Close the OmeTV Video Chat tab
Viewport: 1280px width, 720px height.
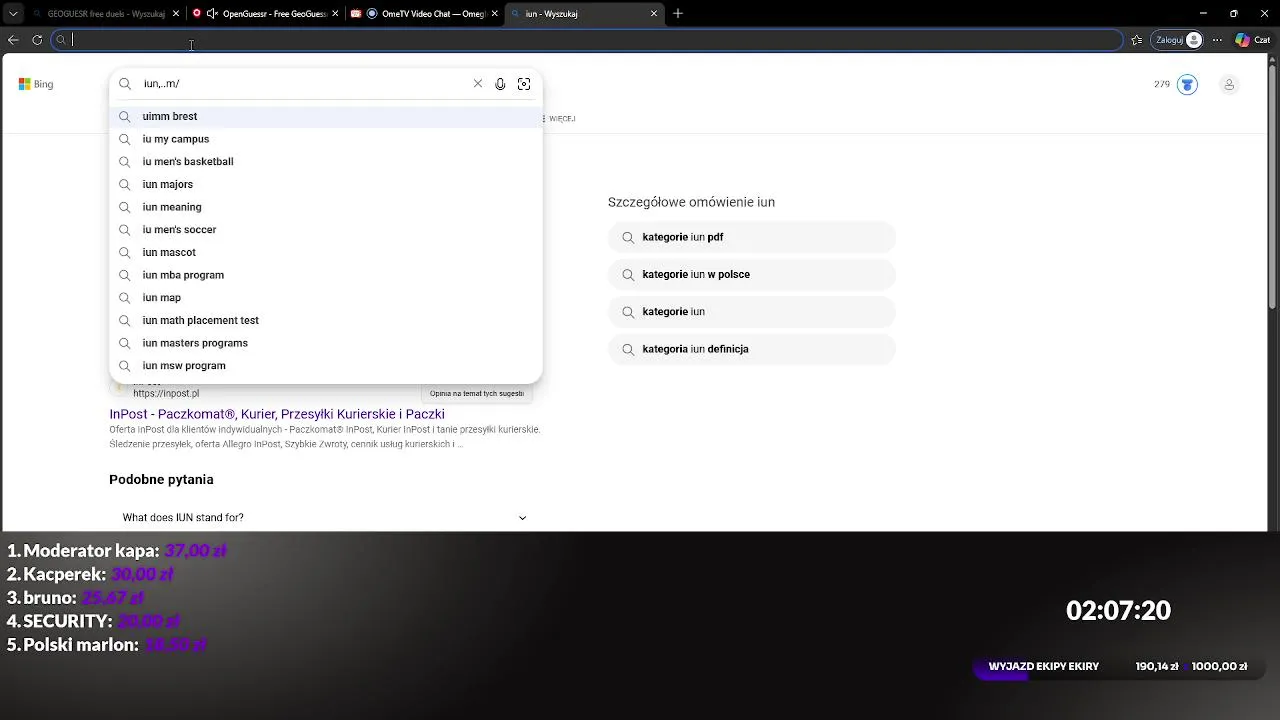pos(494,14)
